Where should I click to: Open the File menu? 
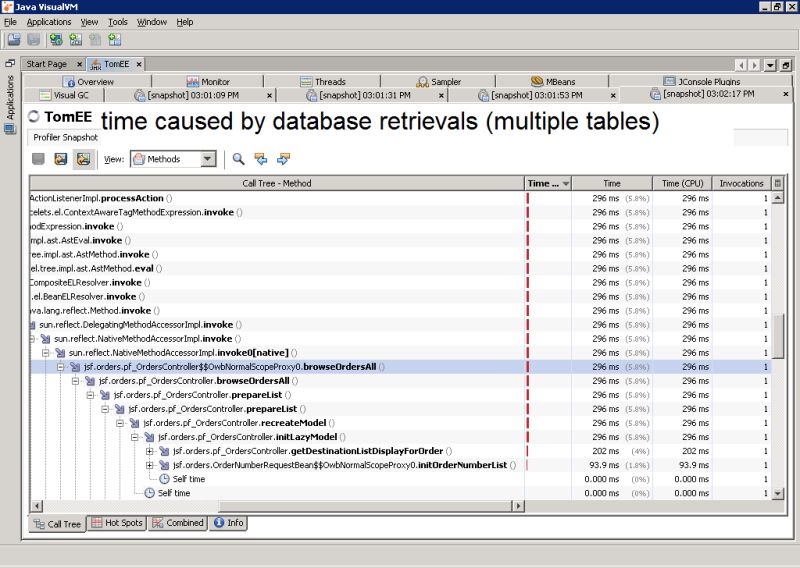tap(10, 22)
